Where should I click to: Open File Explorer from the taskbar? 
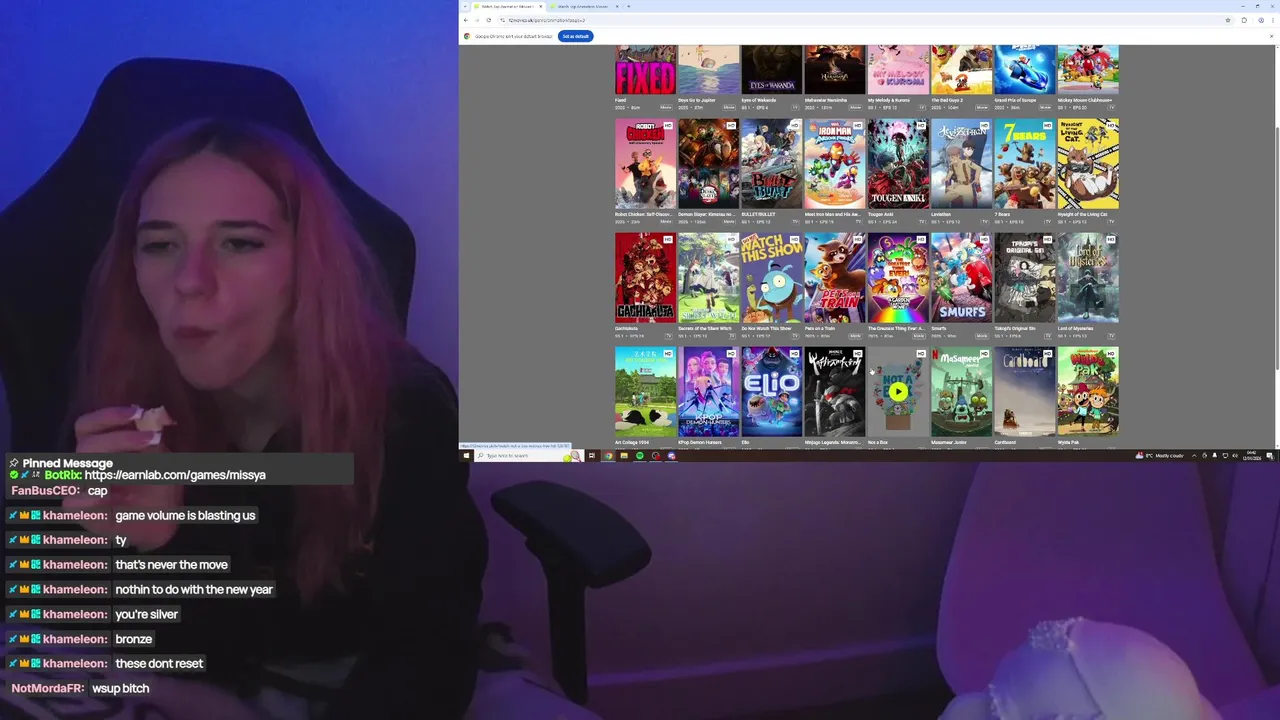pyautogui.click(x=623, y=456)
